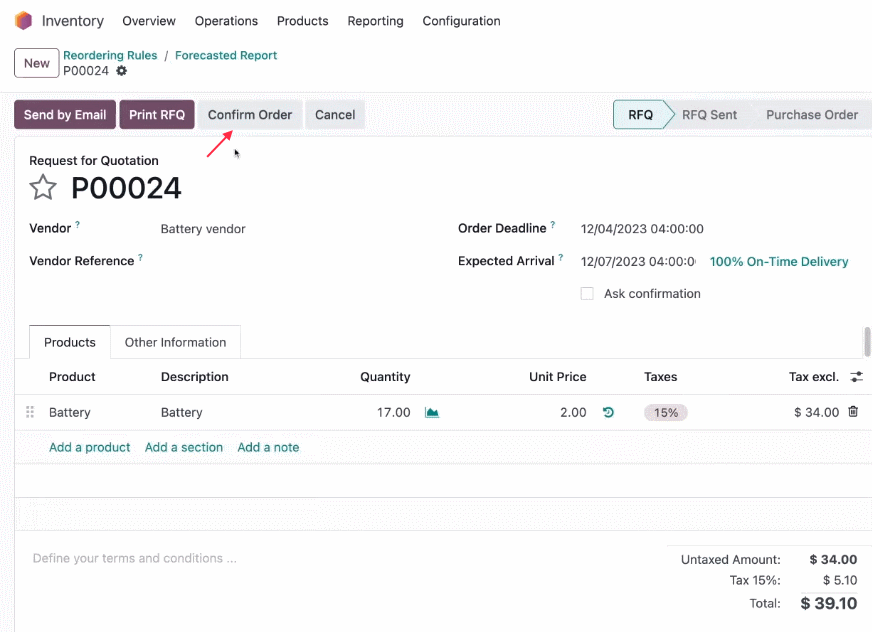Screen dimensions: 872x632
Task: Click the Send by Email button
Action: (65, 115)
